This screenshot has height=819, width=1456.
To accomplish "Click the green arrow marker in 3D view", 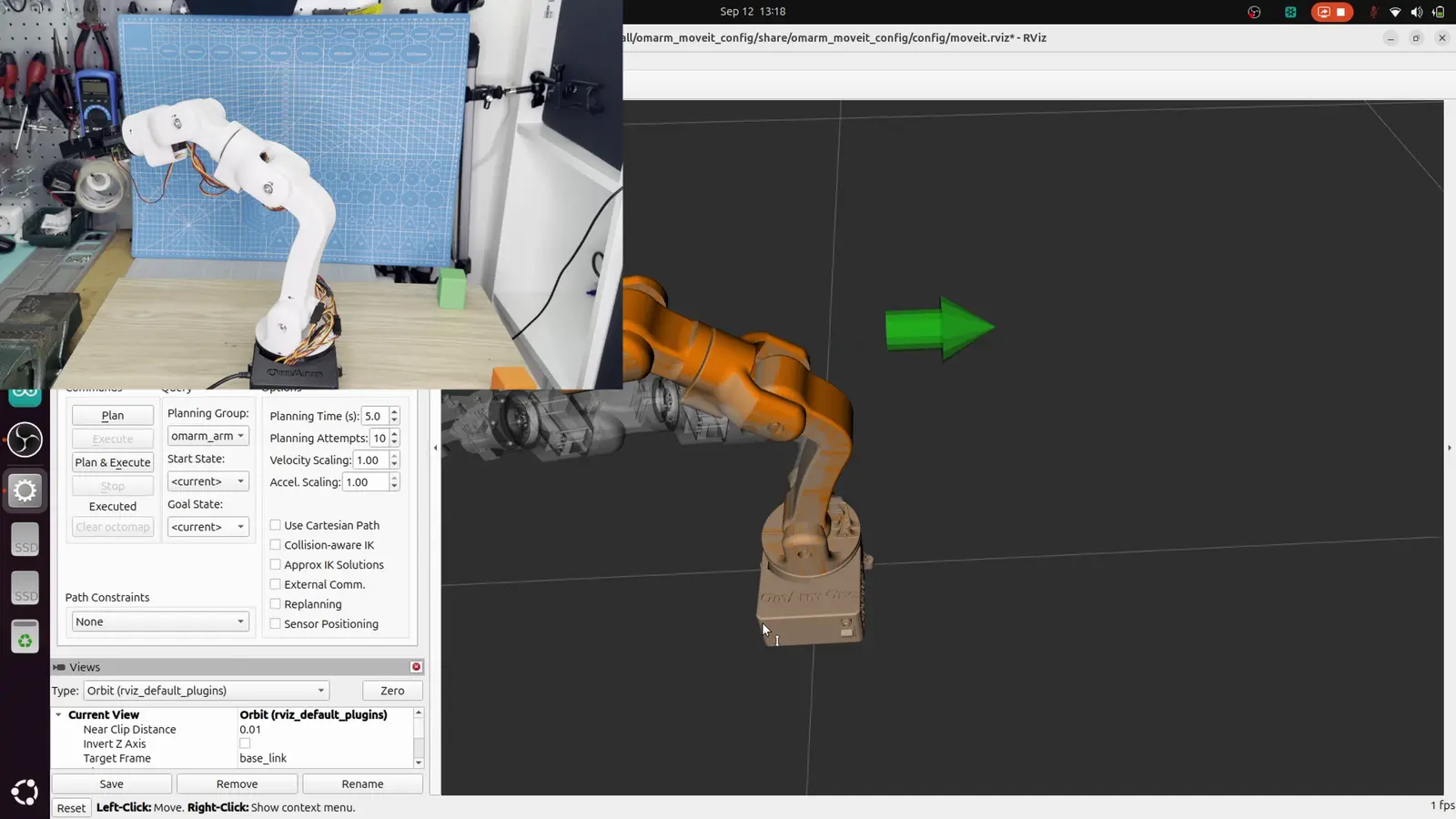I will pyautogui.click(x=940, y=328).
